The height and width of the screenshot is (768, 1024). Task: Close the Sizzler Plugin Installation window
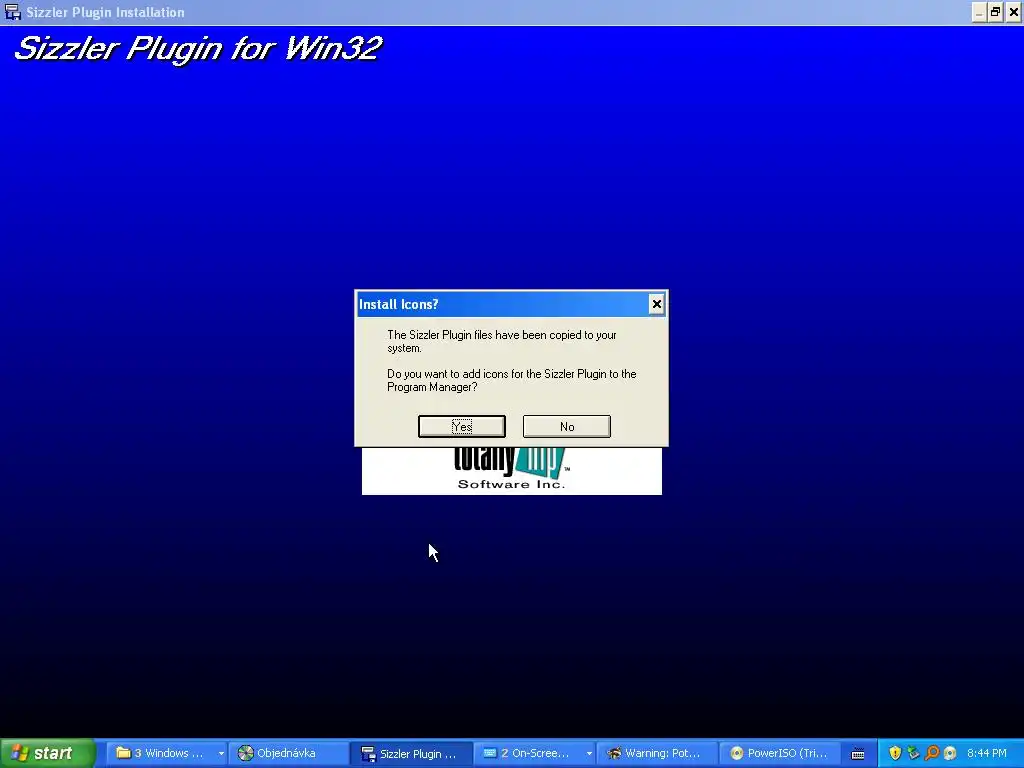(1014, 12)
